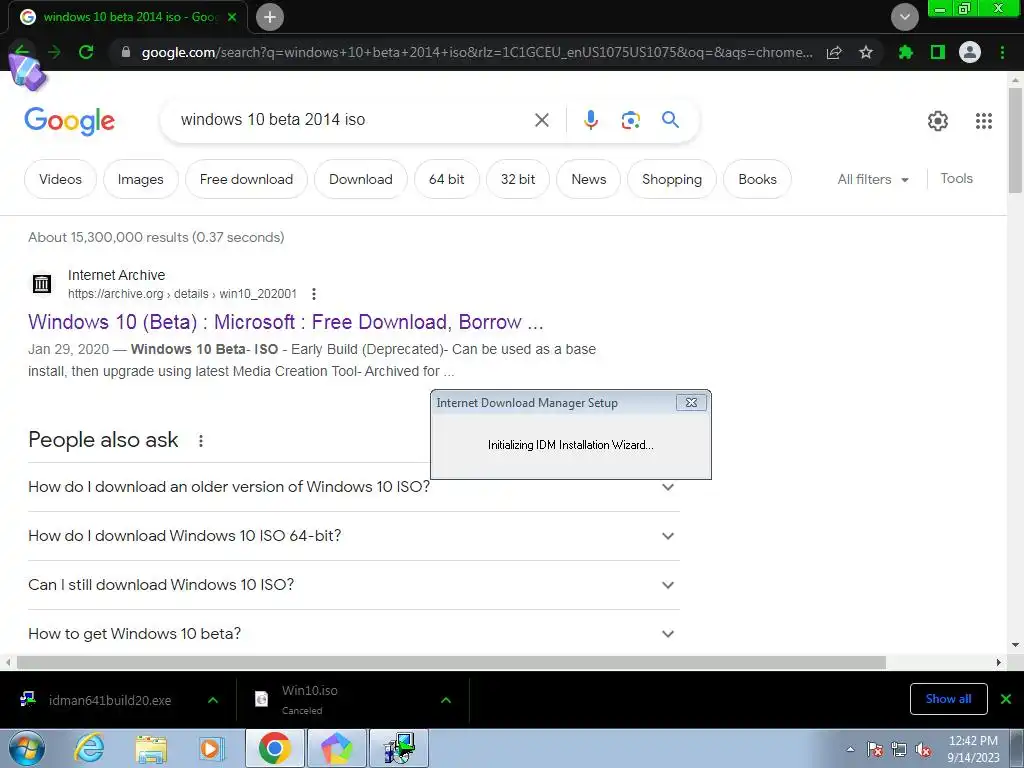This screenshot has height=768, width=1024.
Task: Click the muted volume tray icon
Action: [923, 750]
